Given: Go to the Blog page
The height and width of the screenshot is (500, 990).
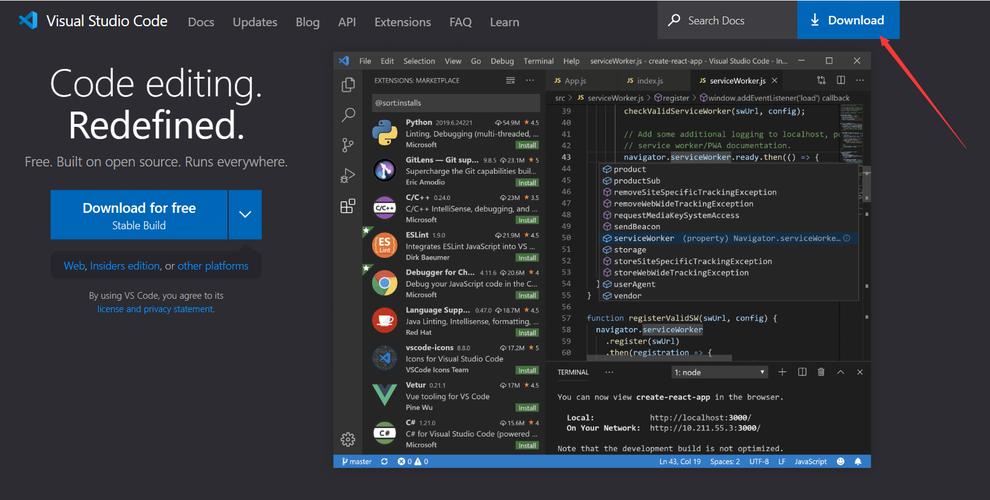Looking at the screenshot, I should (x=307, y=22).
